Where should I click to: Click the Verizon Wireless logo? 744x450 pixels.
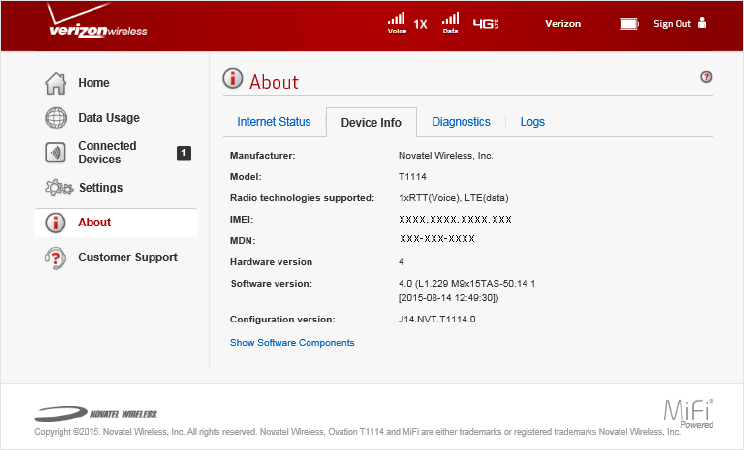98,27
